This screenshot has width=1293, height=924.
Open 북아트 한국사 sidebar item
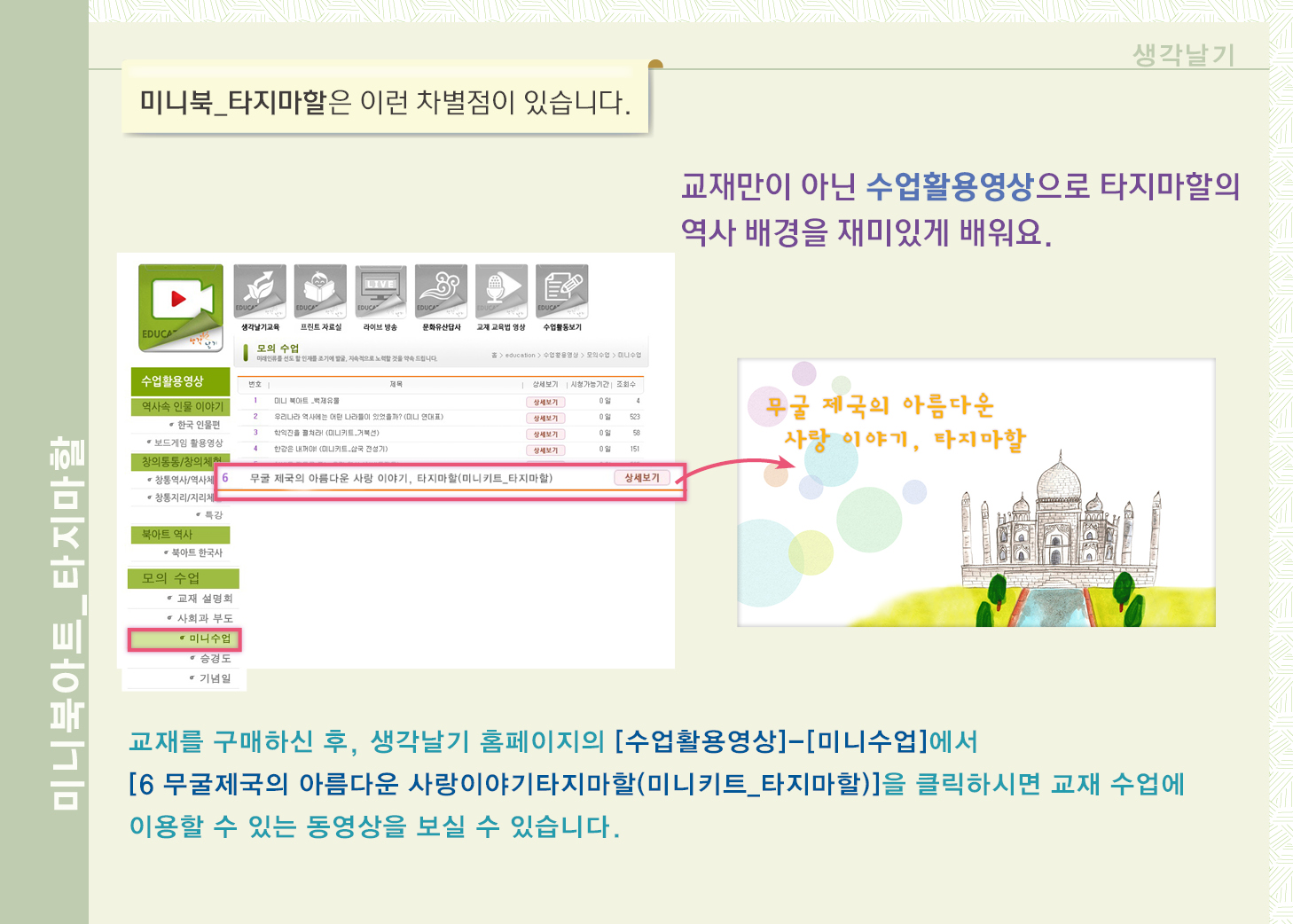197,552
